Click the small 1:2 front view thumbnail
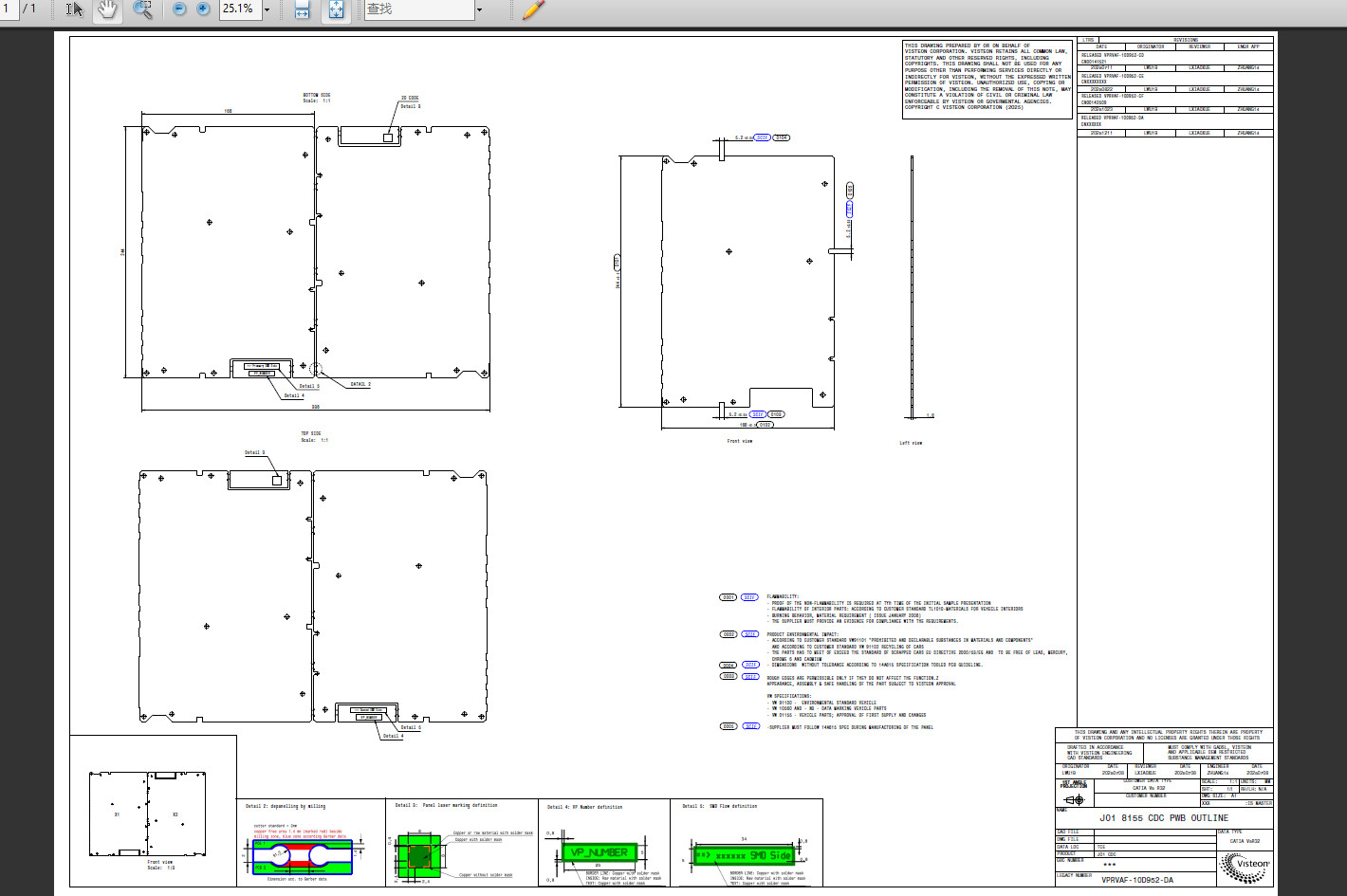Screen dimensions: 1347x896 tap(147, 814)
